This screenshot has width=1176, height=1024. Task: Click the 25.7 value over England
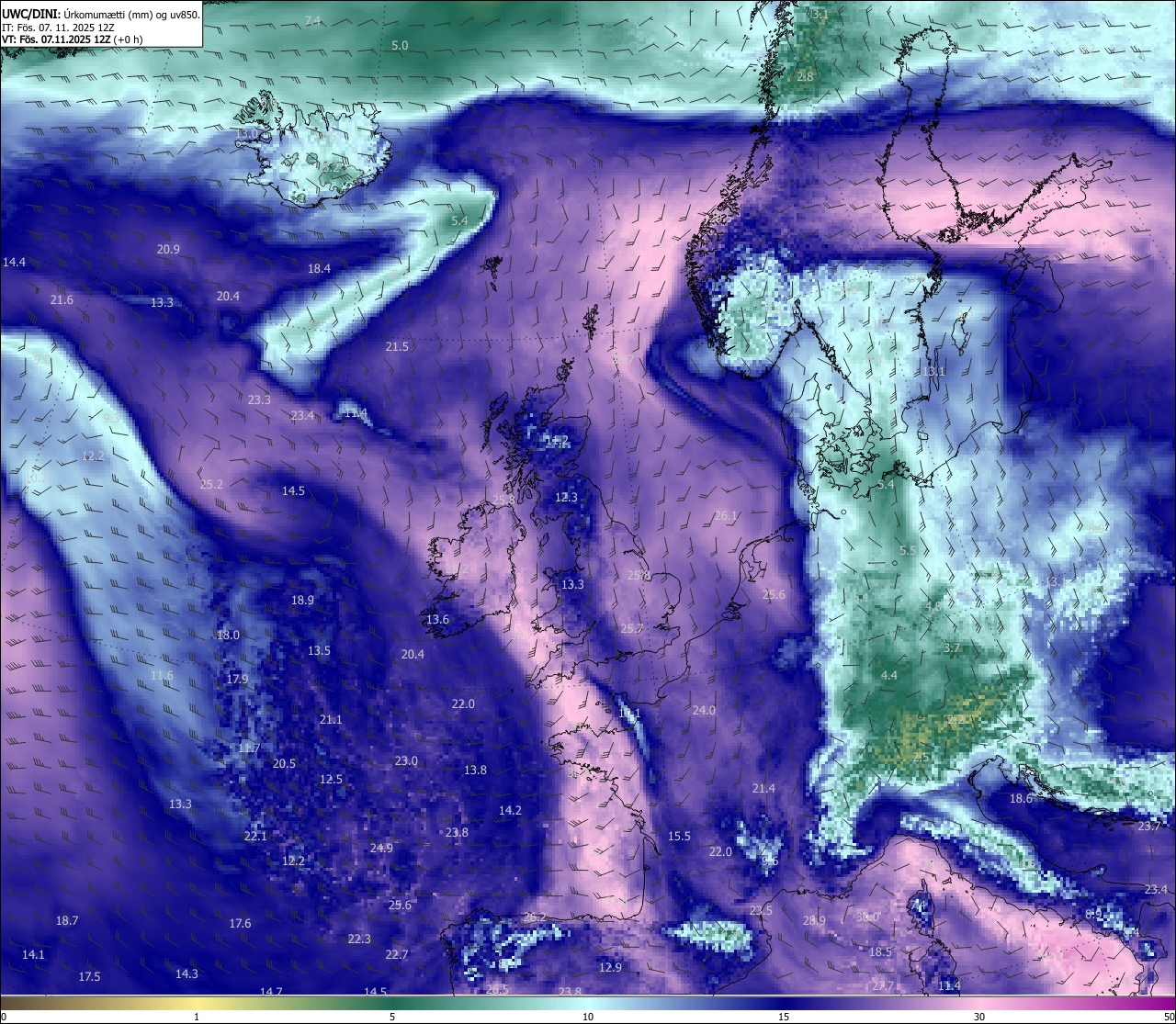tap(631, 628)
